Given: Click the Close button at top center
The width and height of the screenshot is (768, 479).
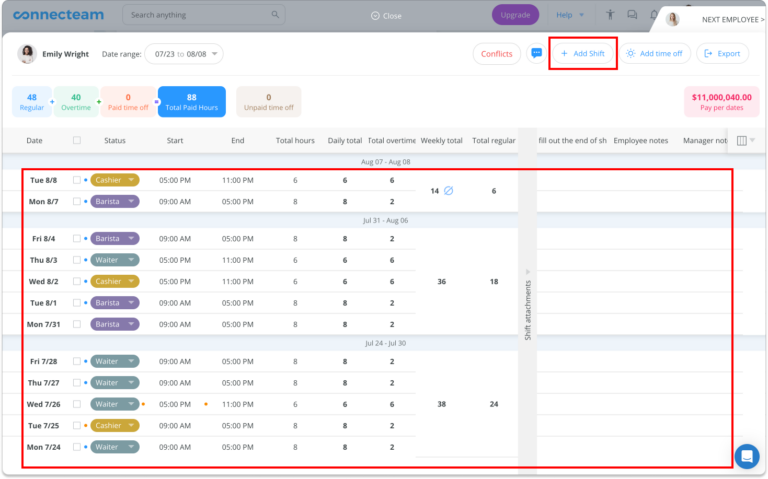Looking at the screenshot, I should pyautogui.click(x=386, y=16).
